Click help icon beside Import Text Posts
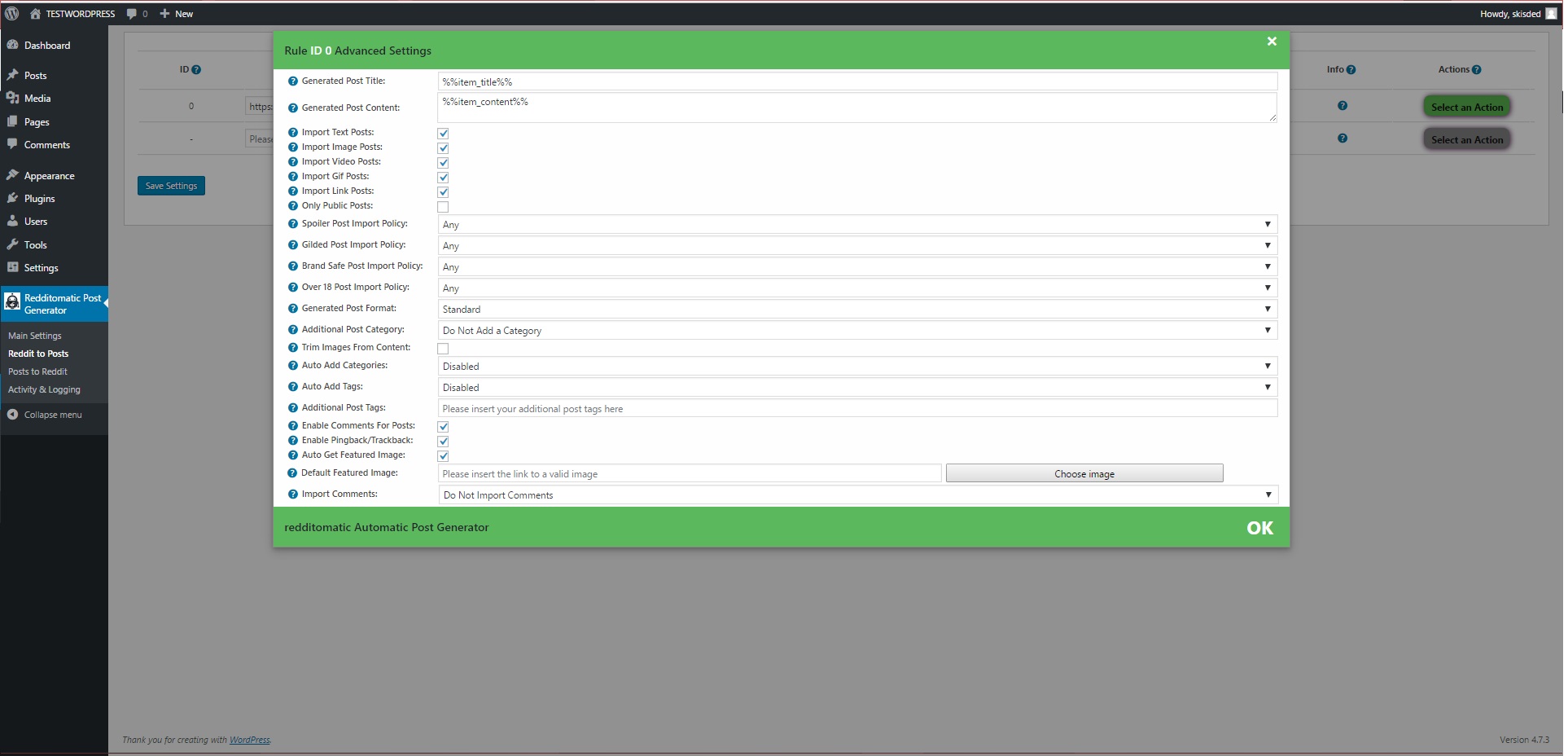 click(x=293, y=133)
